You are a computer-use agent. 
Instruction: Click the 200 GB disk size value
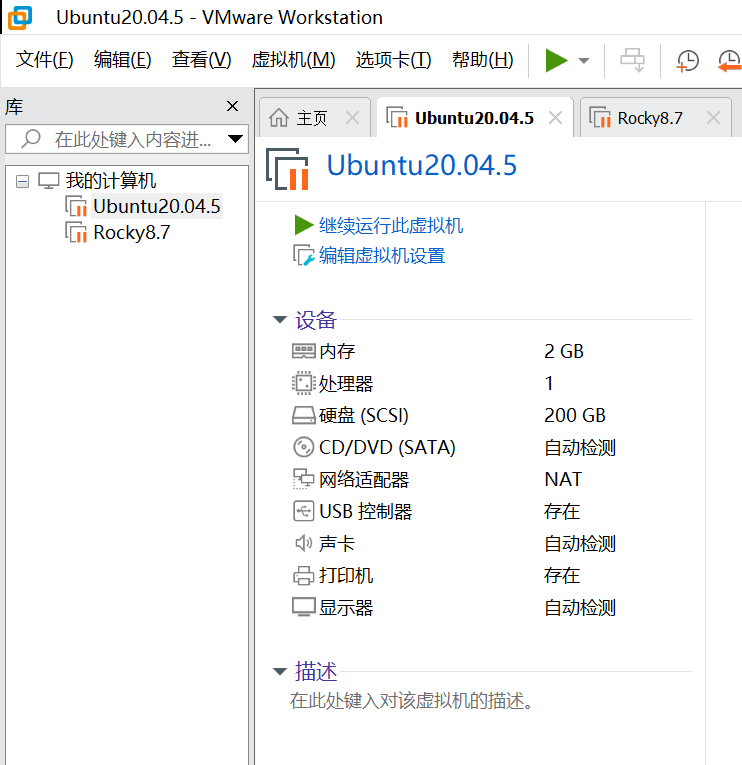[575, 416]
